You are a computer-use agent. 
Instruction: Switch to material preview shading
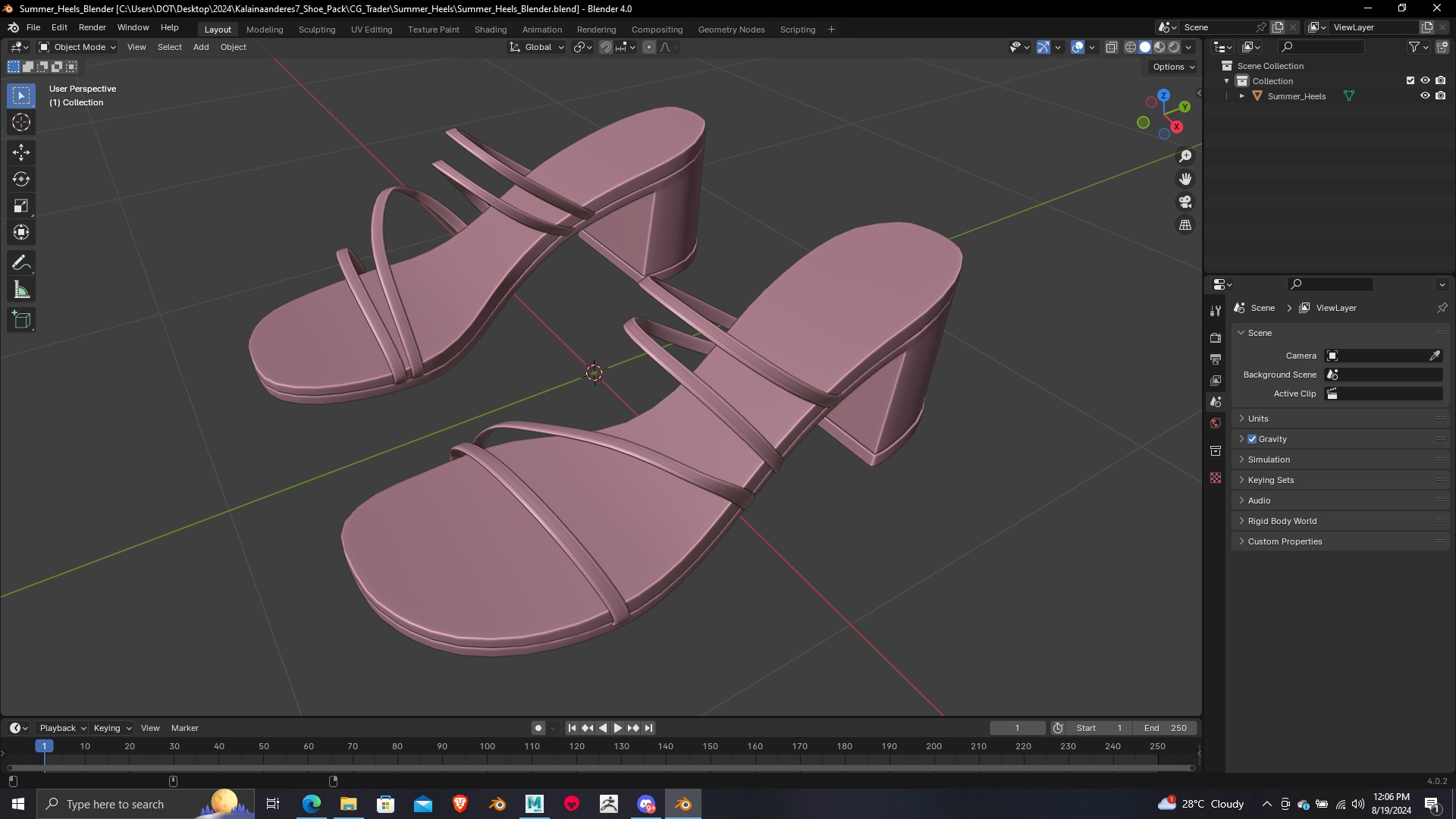(1159, 47)
